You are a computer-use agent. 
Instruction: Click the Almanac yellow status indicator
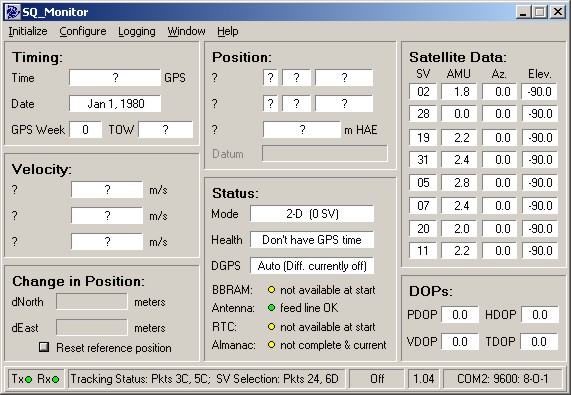[x=271, y=344]
